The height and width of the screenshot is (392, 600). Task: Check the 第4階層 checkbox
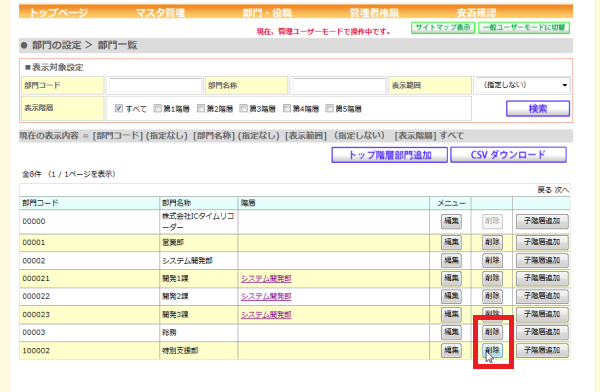[x=287, y=108]
